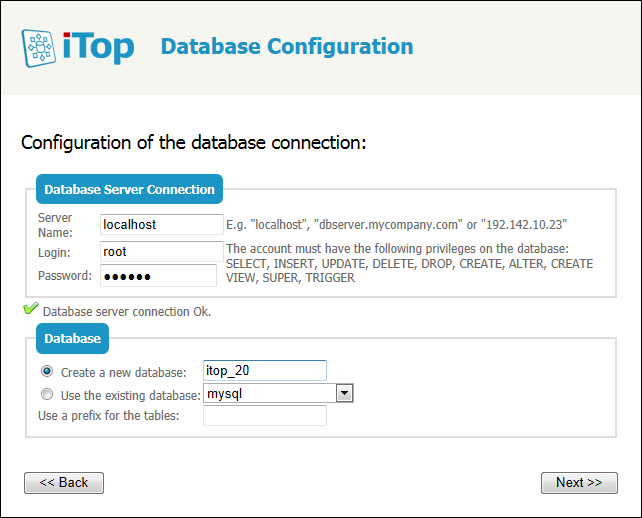Click the new database name field itop_20
Screen dimensions: 642x518
point(264,371)
